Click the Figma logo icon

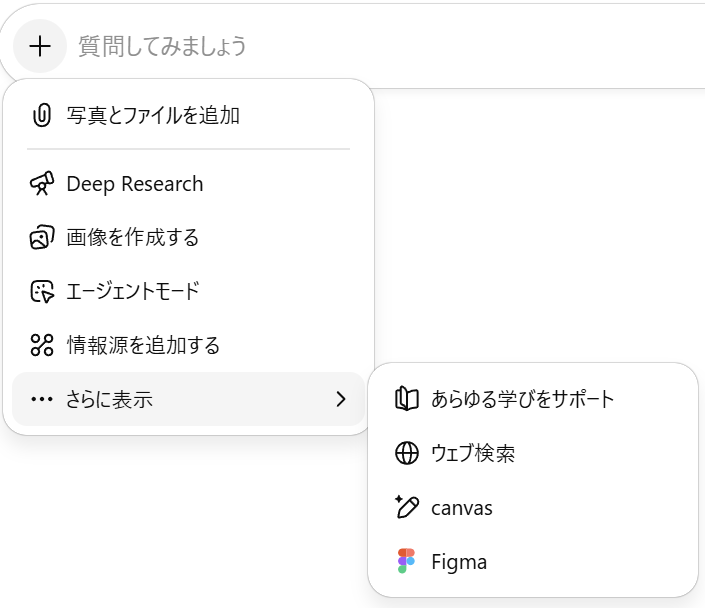406,561
